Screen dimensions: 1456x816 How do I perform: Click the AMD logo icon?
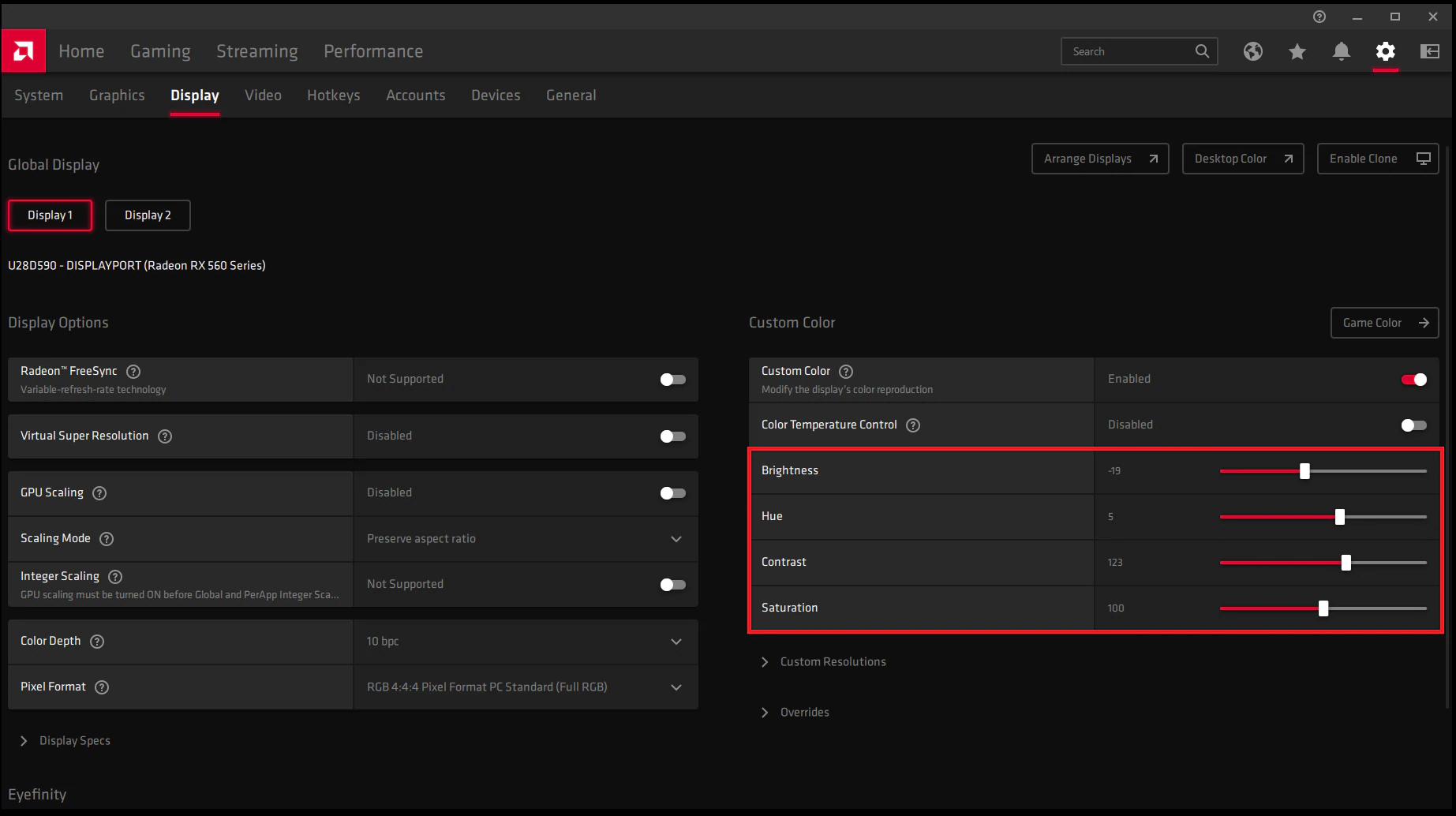(24, 51)
